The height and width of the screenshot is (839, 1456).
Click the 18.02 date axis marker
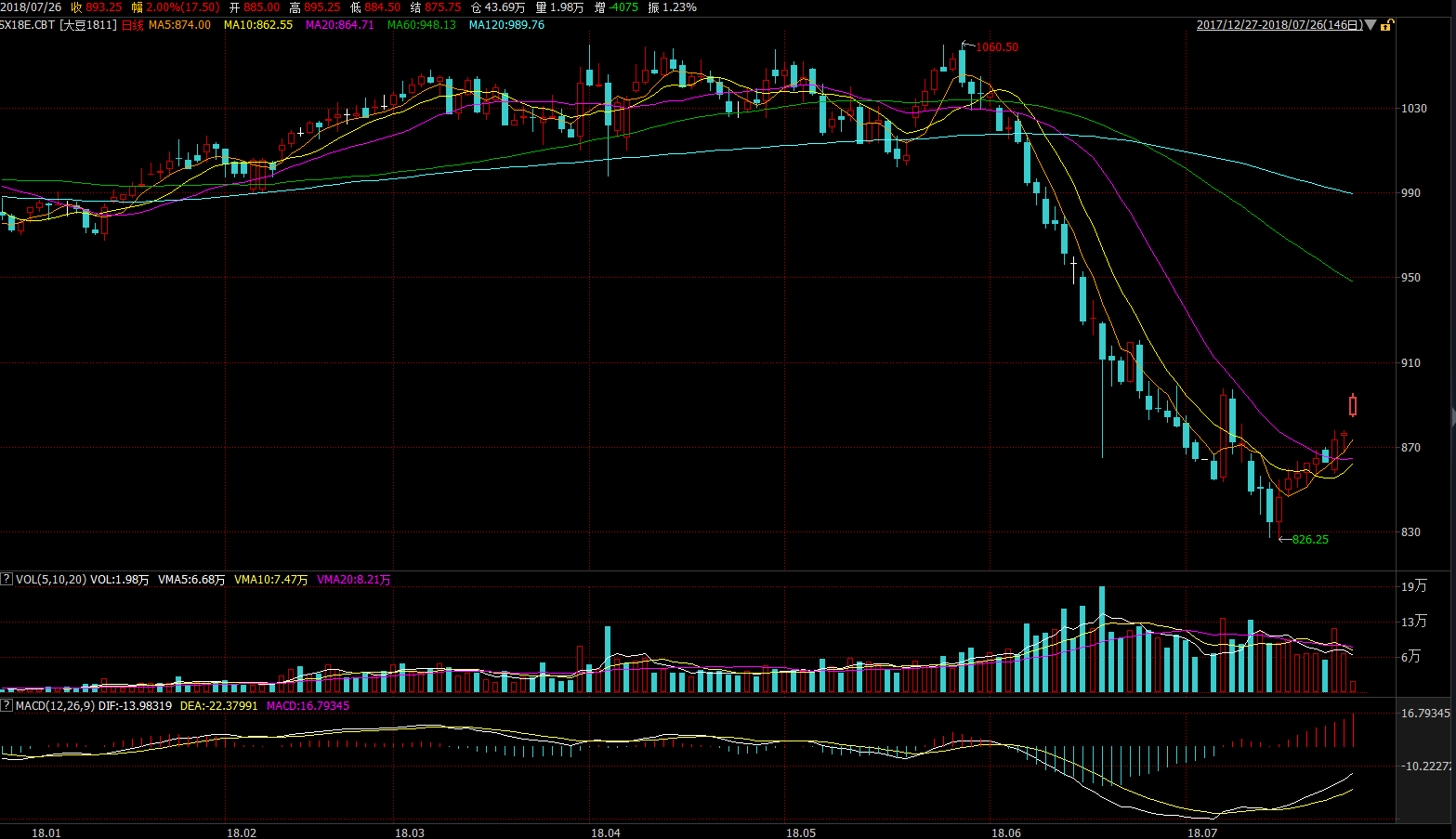(x=242, y=832)
